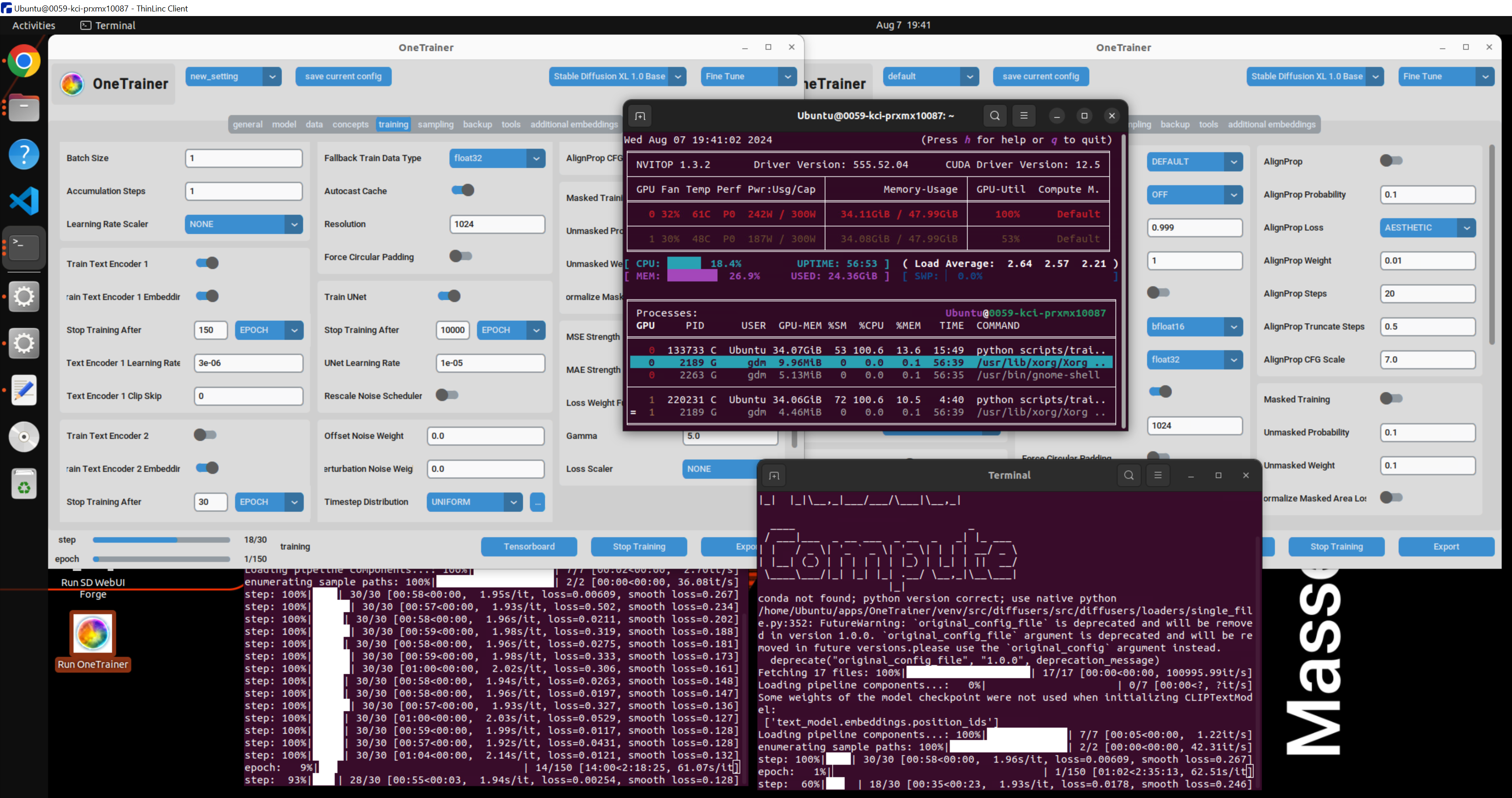Toggle Train Text Encoder 2 switch

click(205, 435)
